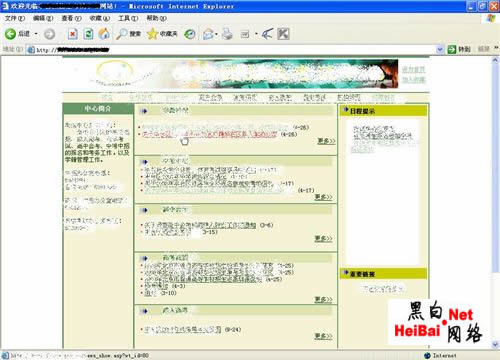The width and height of the screenshot is (500, 360).
Task: Open the short link dated (3-10)
Action: click(150, 293)
